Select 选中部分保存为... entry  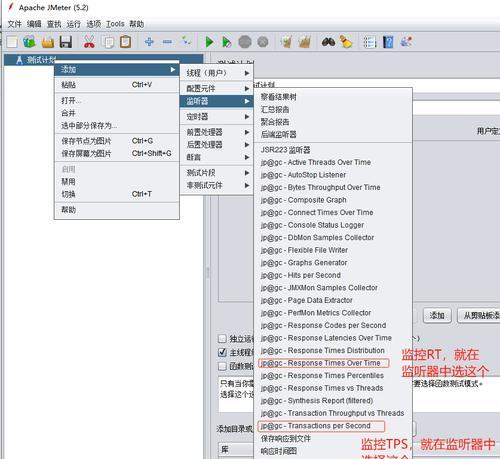[117, 126]
